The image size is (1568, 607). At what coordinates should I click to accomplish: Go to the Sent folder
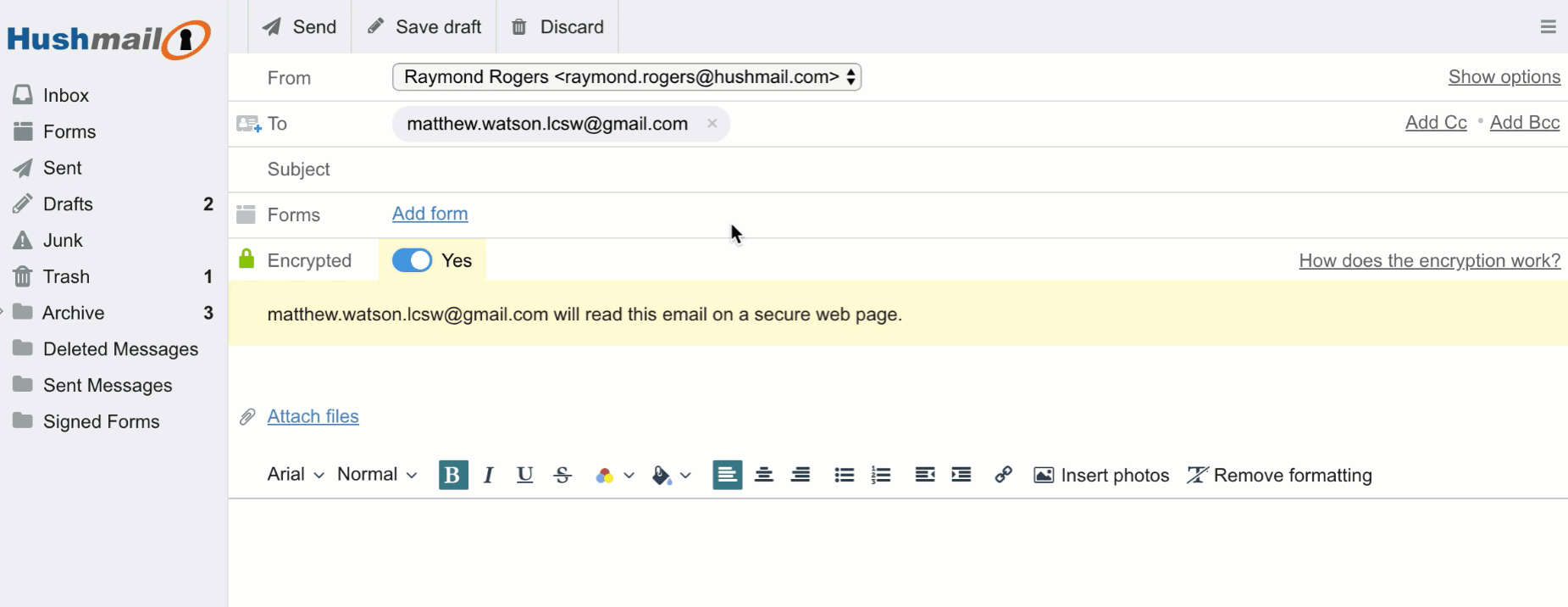[63, 168]
